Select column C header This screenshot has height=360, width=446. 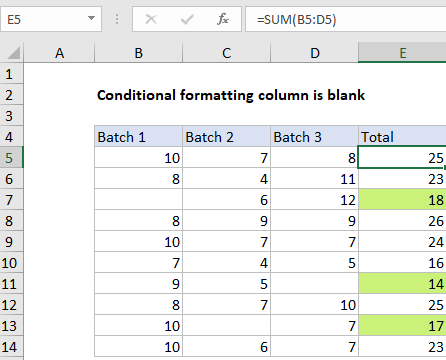(227, 53)
